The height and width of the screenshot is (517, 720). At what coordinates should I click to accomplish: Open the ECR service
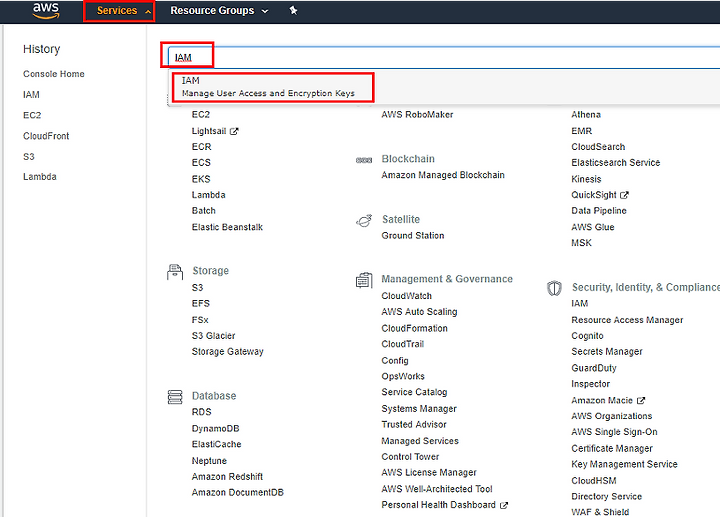(x=202, y=147)
